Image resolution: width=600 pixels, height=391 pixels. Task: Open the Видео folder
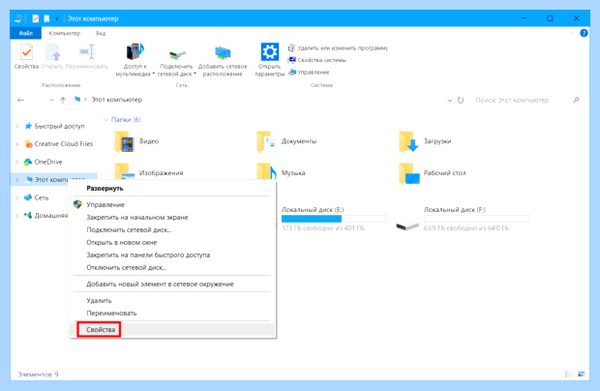137,142
